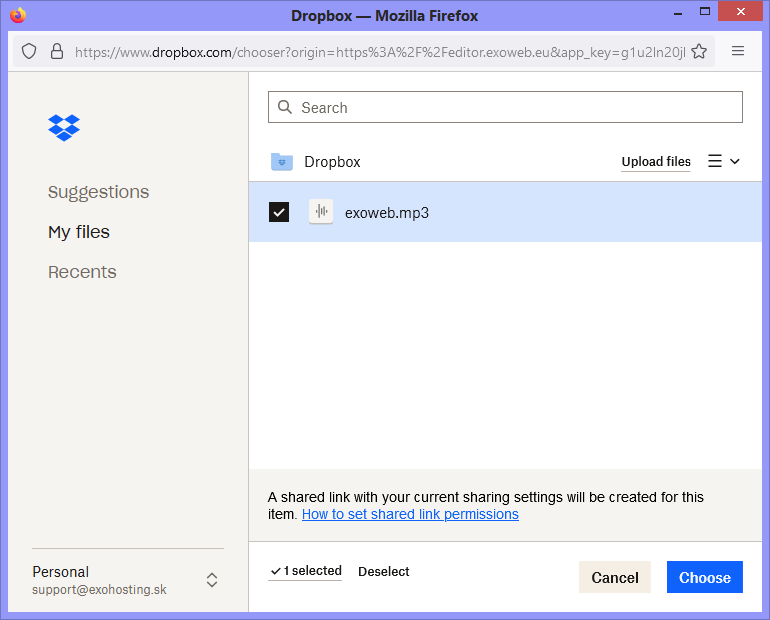This screenshot has width=770, height=620.
Task: Click the Dropbox logo in sidebar
Action: tap(64, 128)
